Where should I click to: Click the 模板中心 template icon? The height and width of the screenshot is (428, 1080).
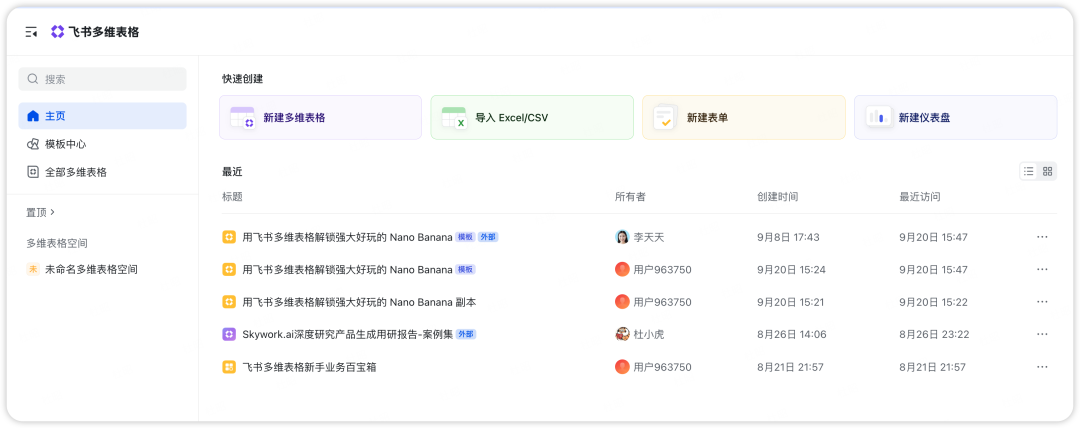pos(32,144)
